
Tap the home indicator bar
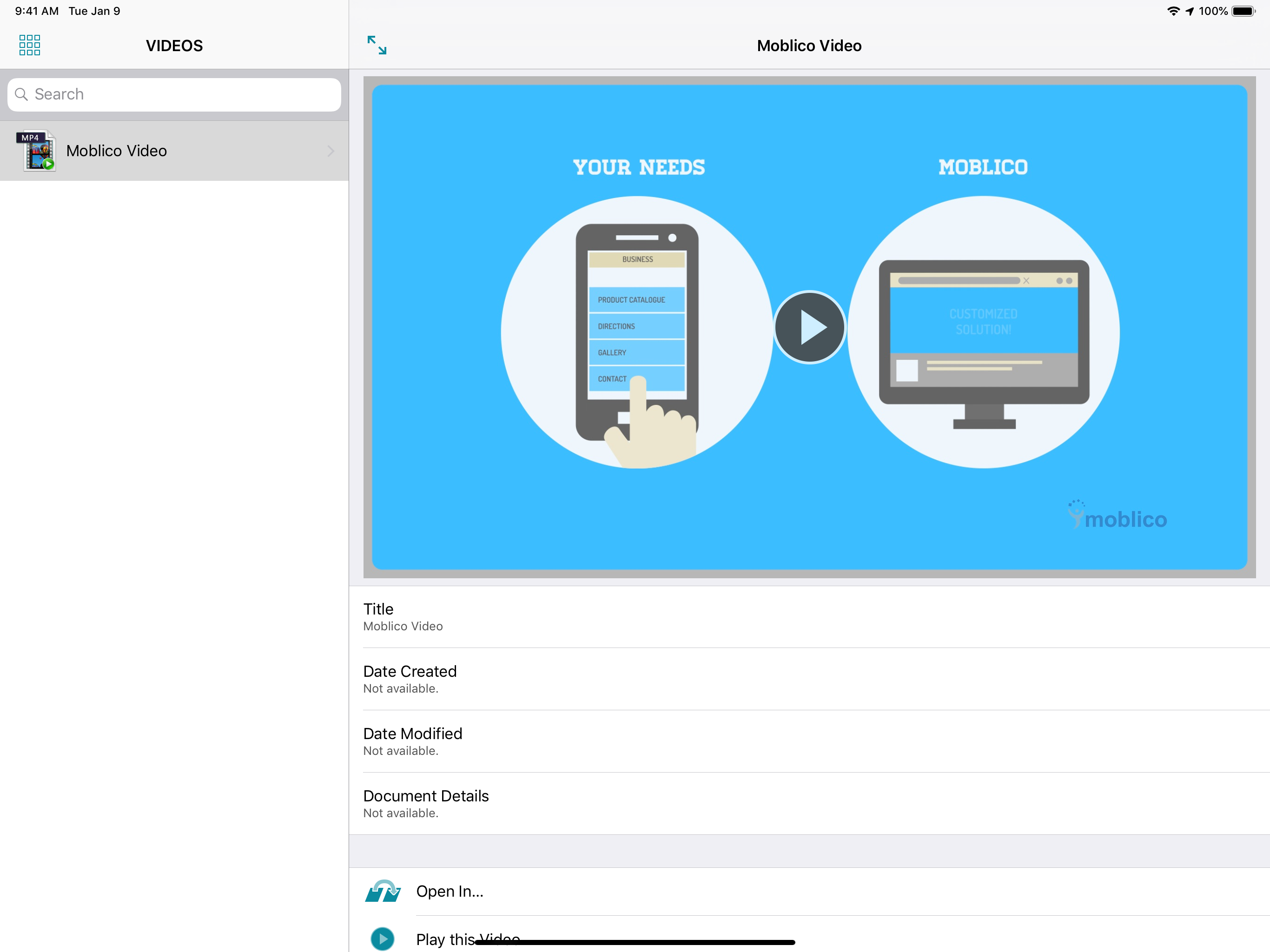point(635,942)
